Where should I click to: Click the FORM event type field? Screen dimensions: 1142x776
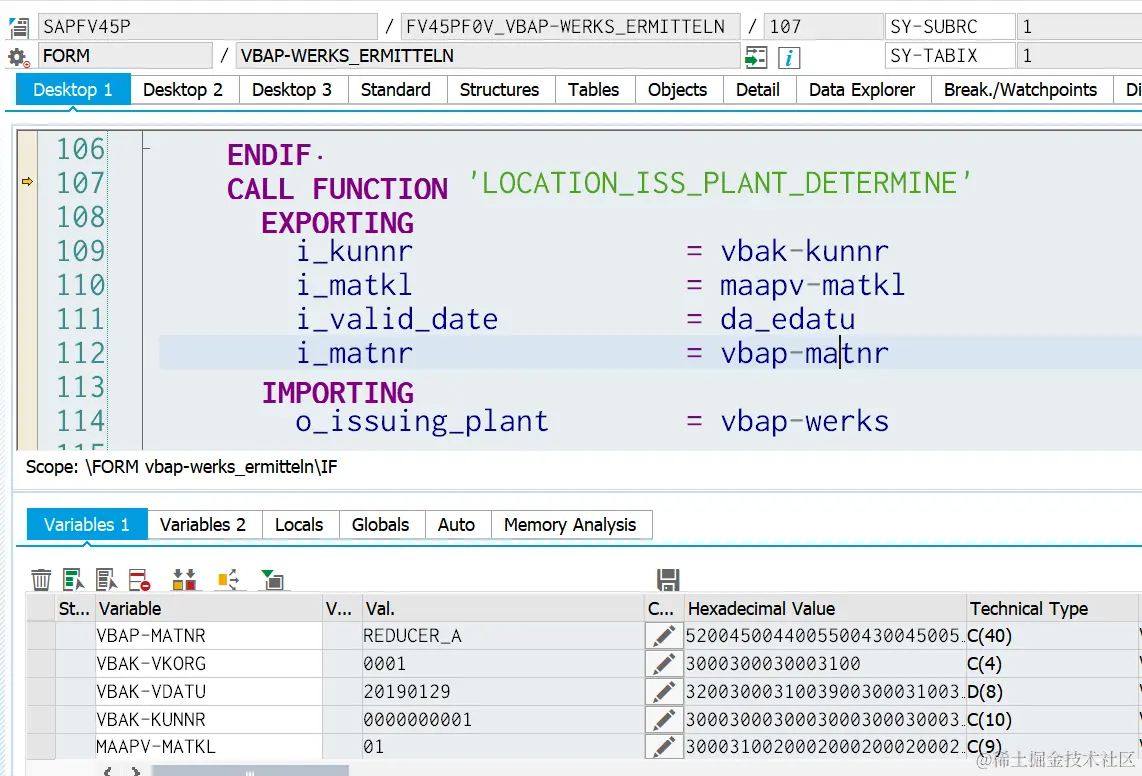125,56
